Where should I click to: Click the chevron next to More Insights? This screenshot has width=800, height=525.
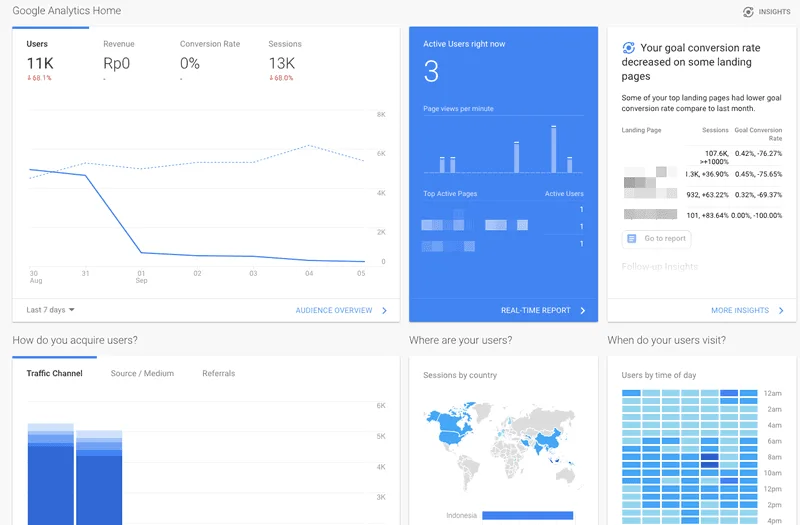coord(781,310)
